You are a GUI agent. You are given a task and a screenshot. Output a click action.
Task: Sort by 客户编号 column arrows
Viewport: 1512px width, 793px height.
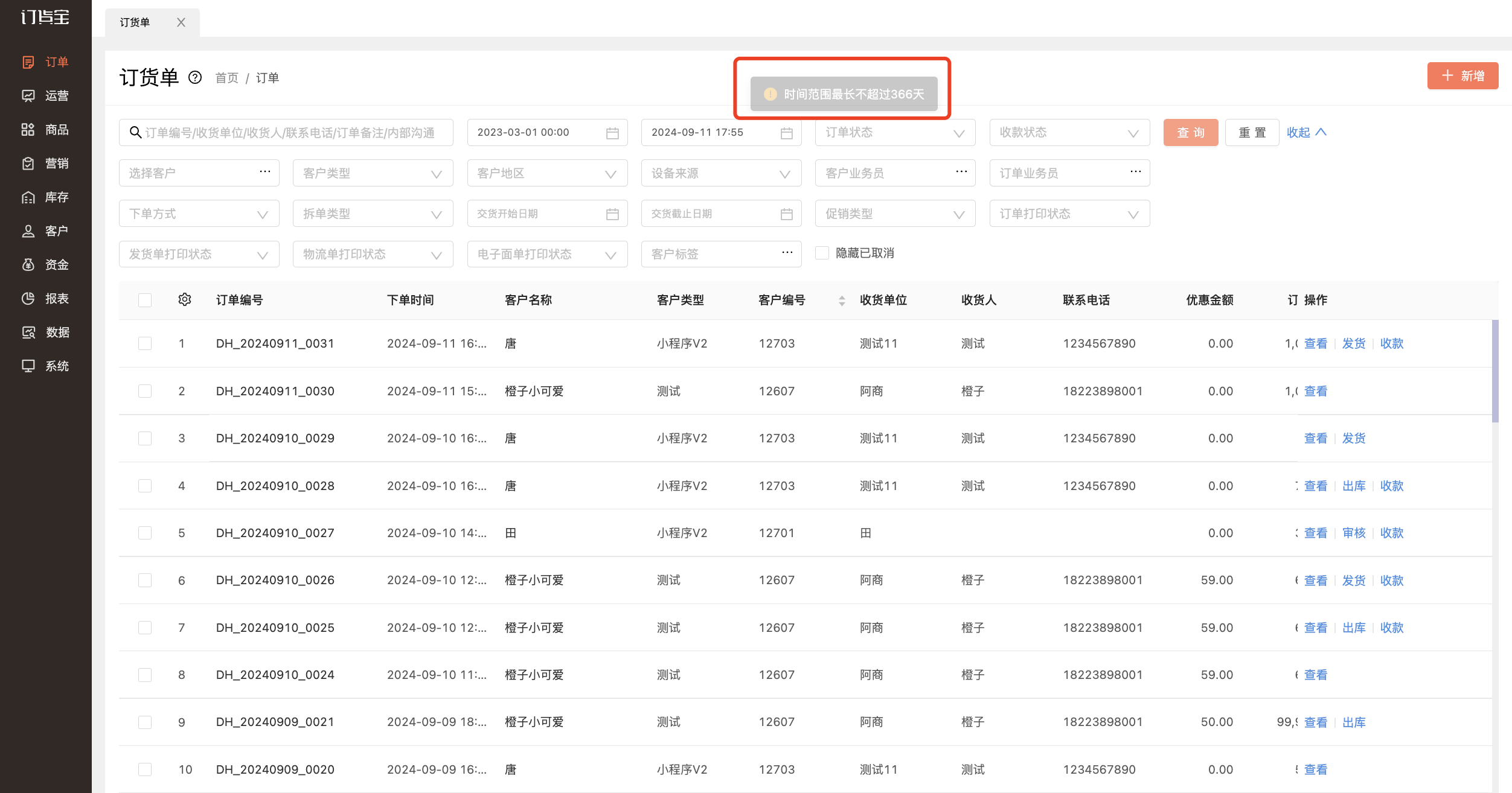click(x=842, y=301)
